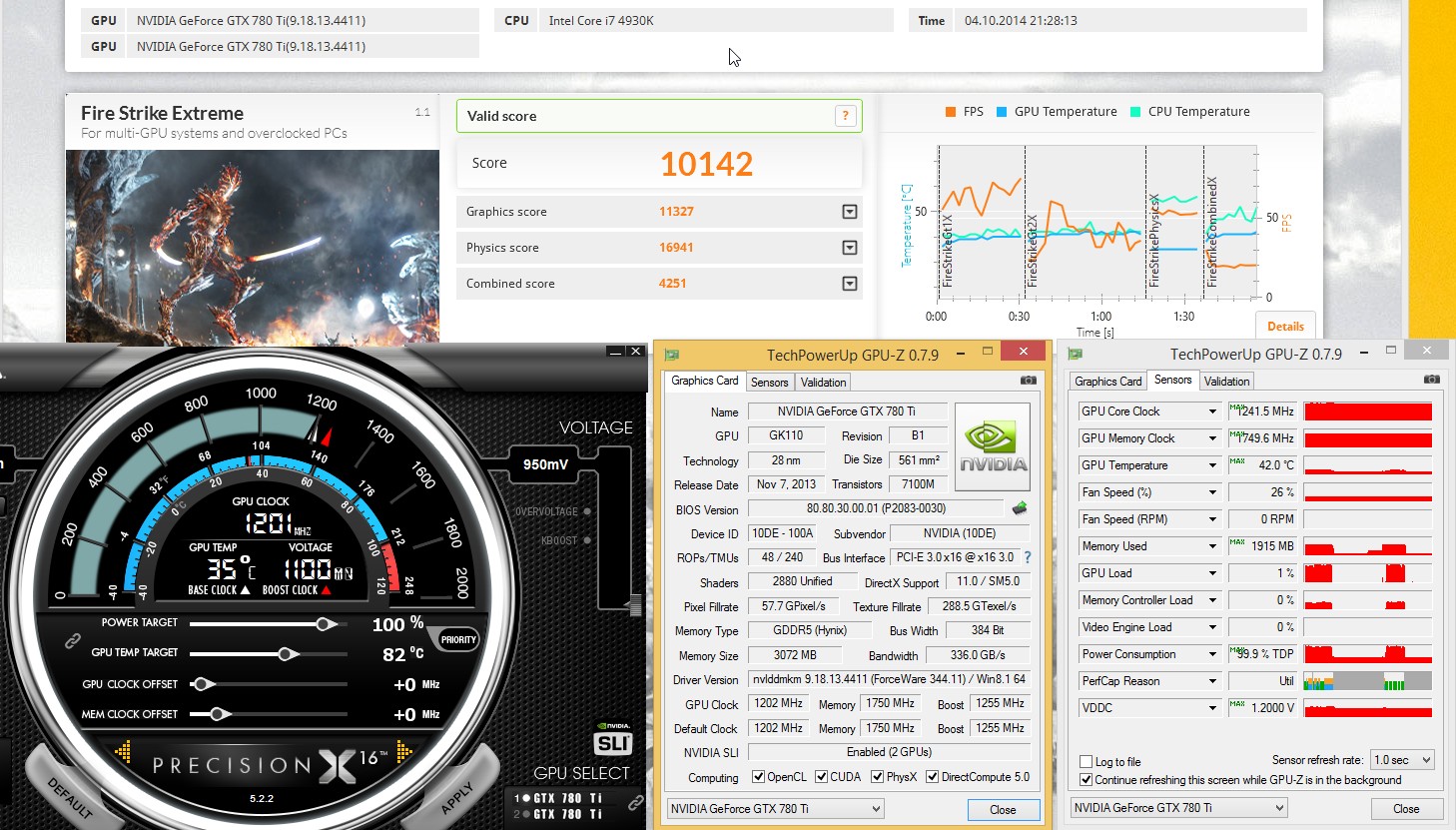1456x830 pixels.
Task: Open Validation tab in GPU-Z Sensors window
Action: click(1226, 382)
